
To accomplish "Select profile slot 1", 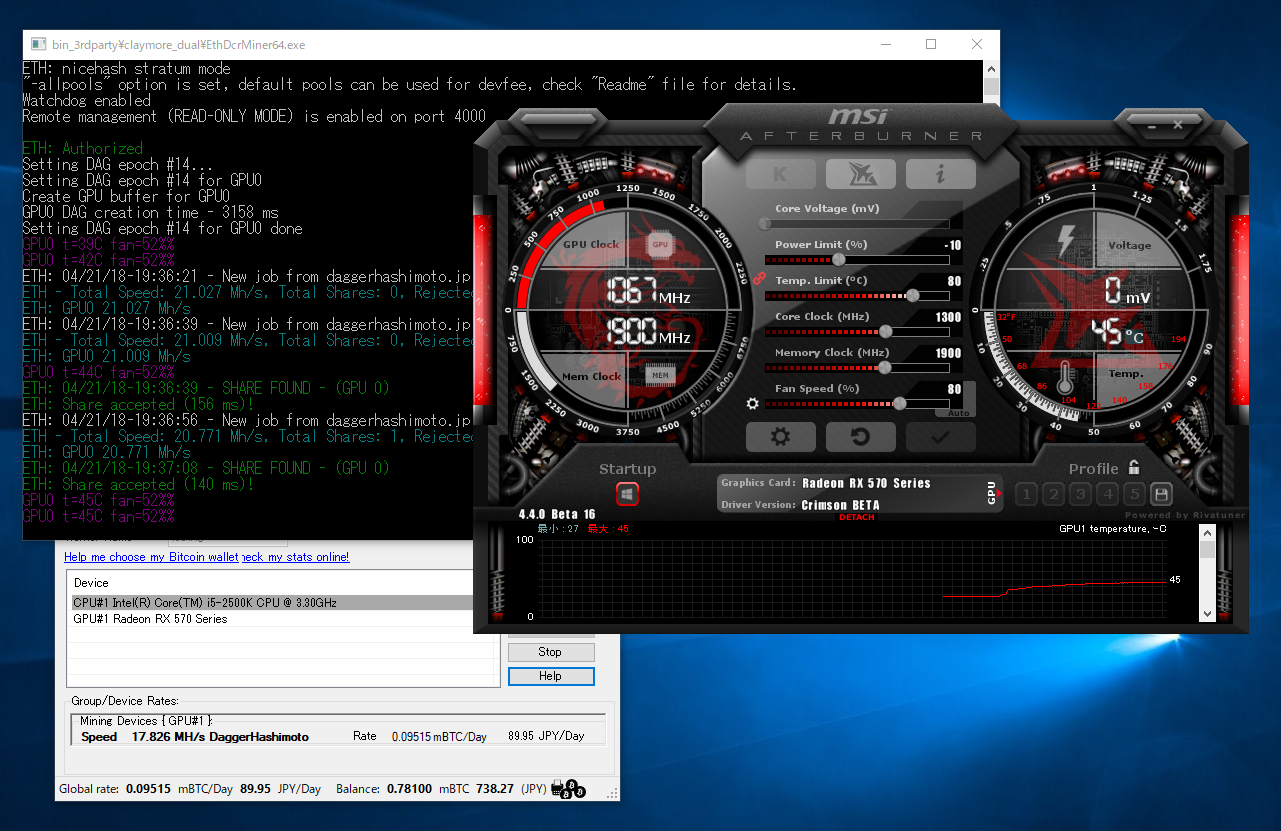I will click(1026, 494).
